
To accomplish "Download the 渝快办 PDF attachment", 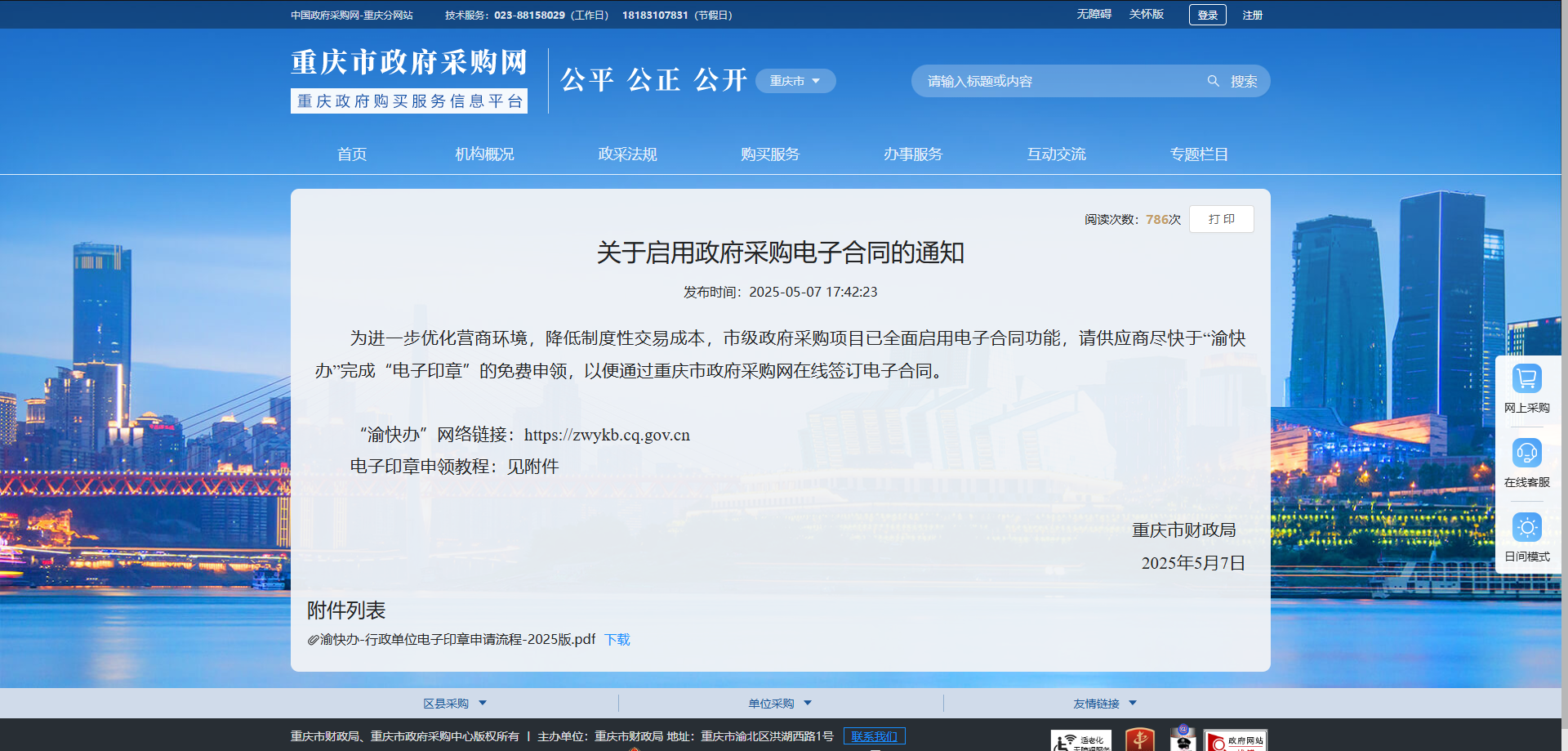I will pyautogui.click(x=617, y=640).
